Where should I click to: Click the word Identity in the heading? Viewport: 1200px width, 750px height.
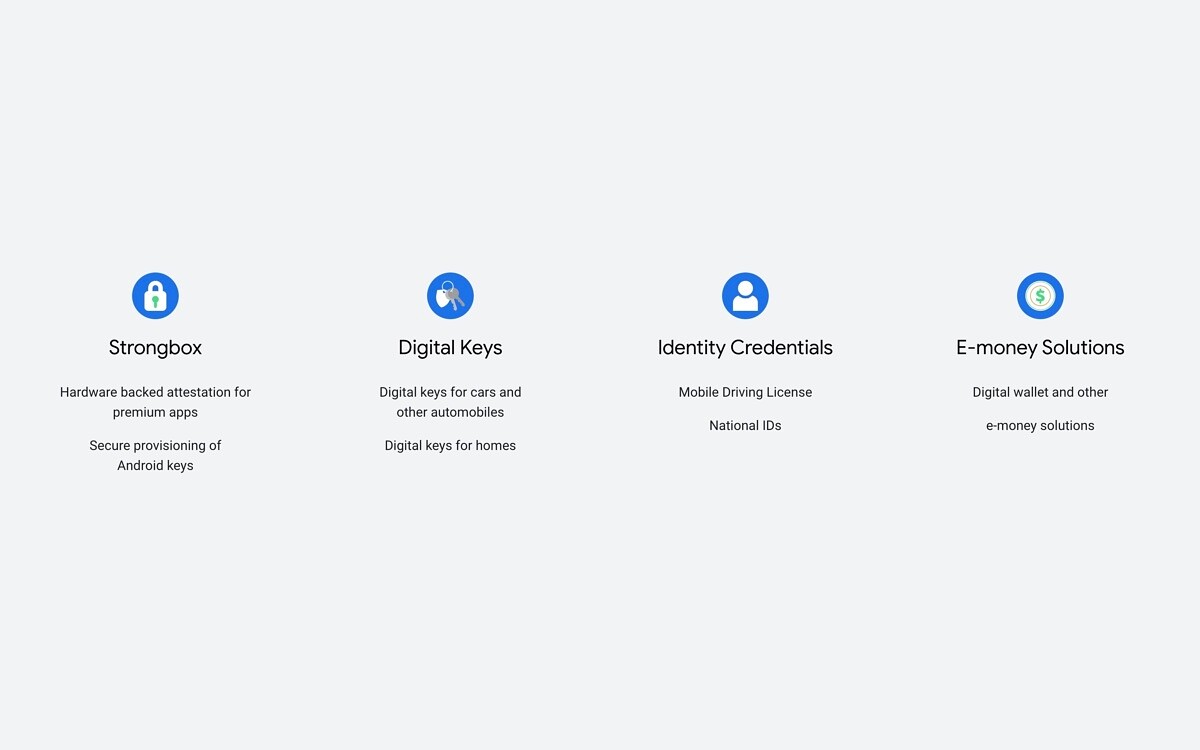691,348
